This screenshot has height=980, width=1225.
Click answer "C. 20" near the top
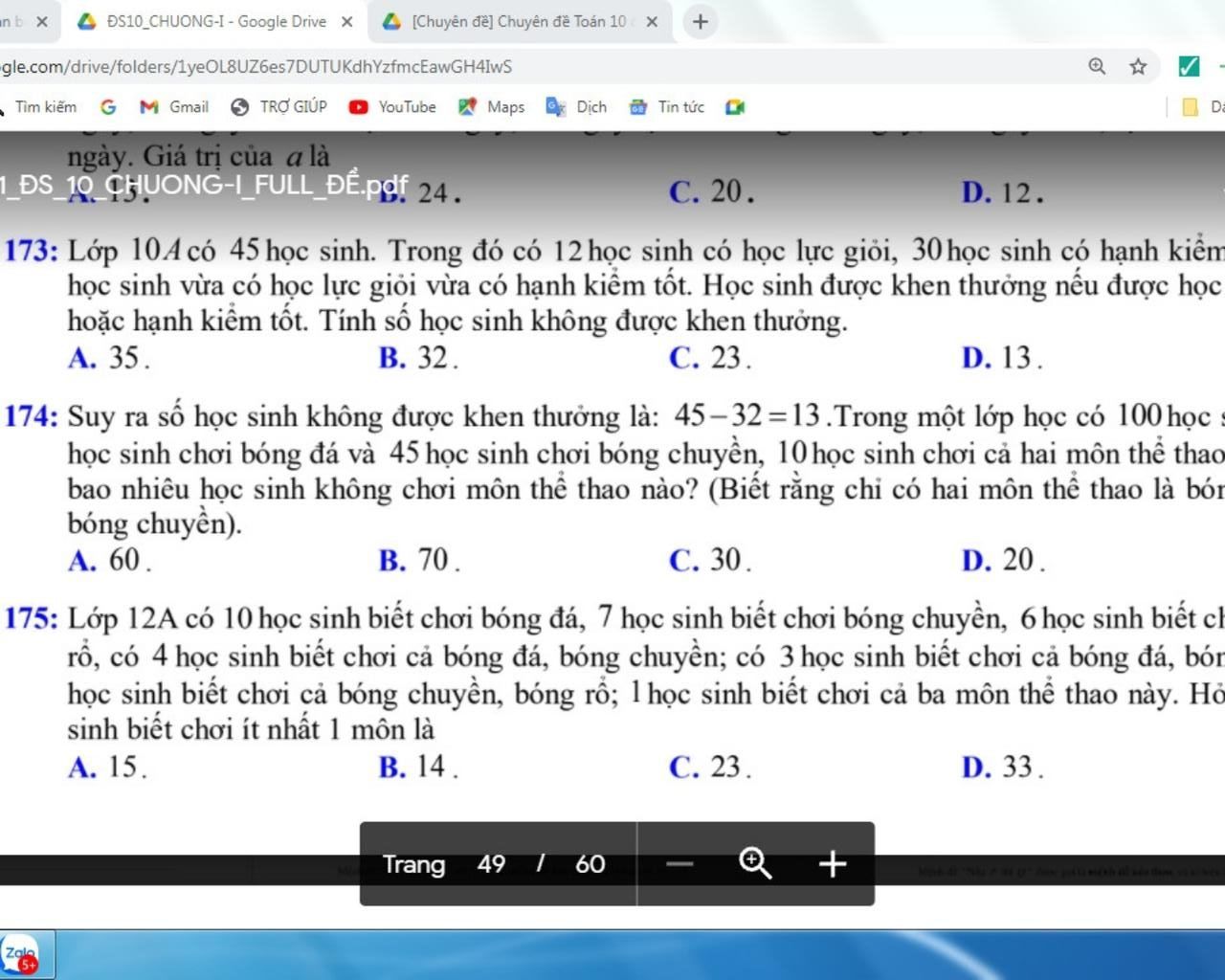[x=711, y=192]
